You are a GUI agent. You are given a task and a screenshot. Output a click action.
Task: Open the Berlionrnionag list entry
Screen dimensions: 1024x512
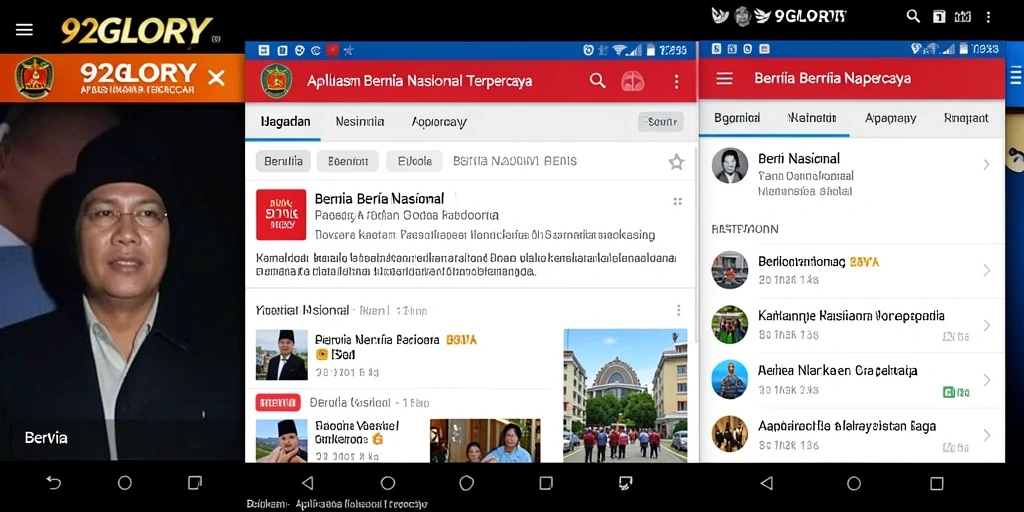pyautogui.click(x=852, y=270)
